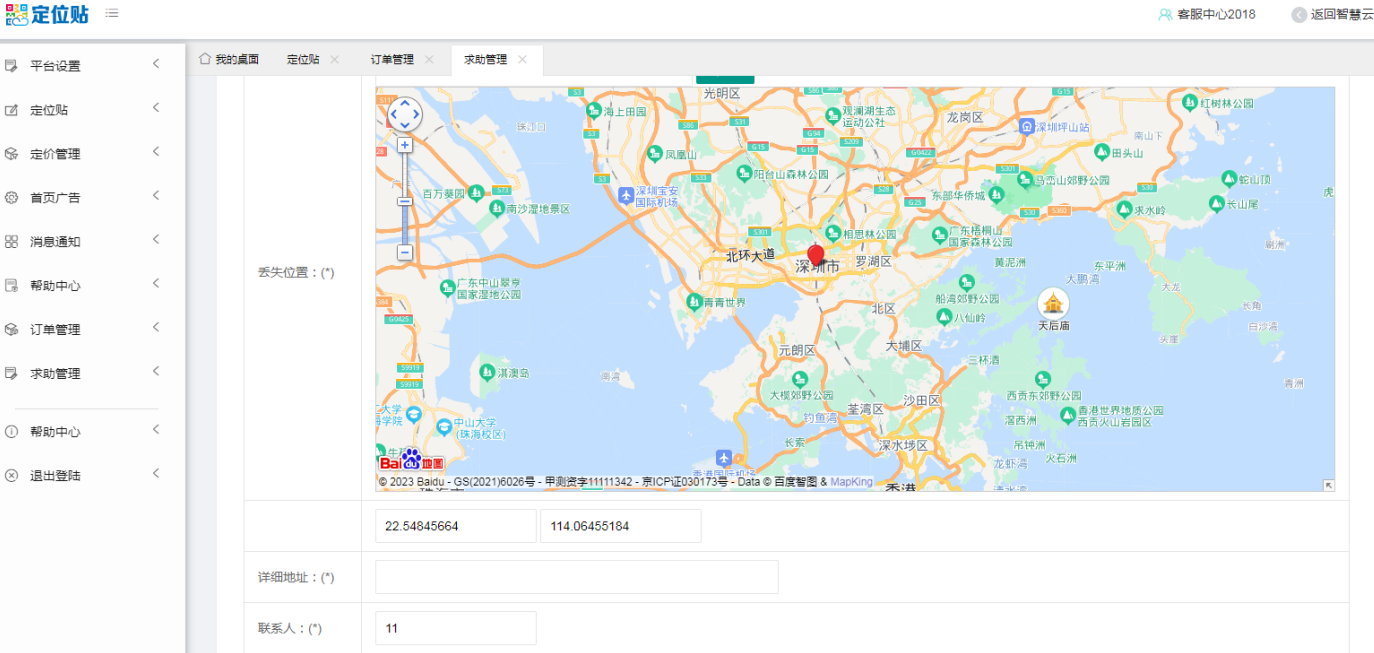Close the 订单管理 tab with its X
Screen dimensions: 1374x653
tap(429, 60)
